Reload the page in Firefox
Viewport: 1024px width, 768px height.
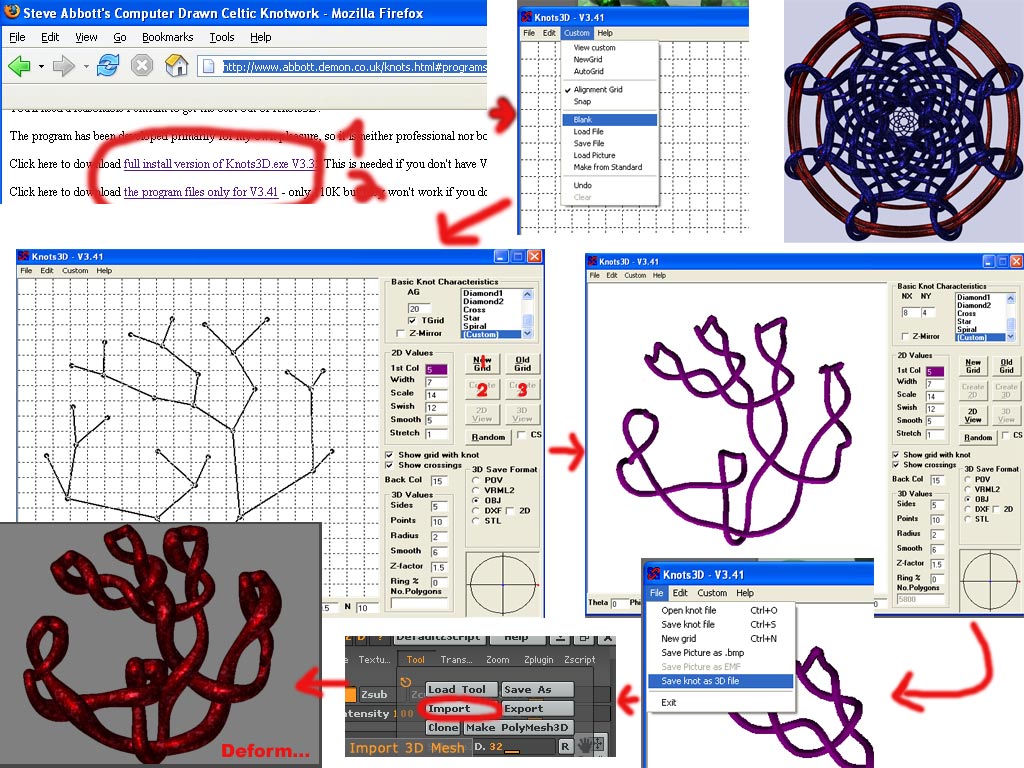108,66
